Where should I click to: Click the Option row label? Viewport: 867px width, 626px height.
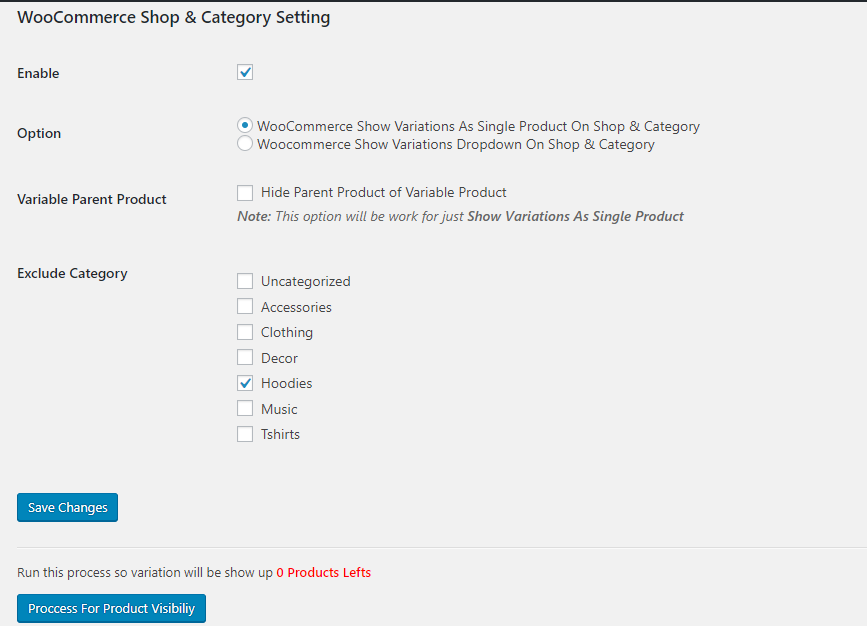click(39, 133)
